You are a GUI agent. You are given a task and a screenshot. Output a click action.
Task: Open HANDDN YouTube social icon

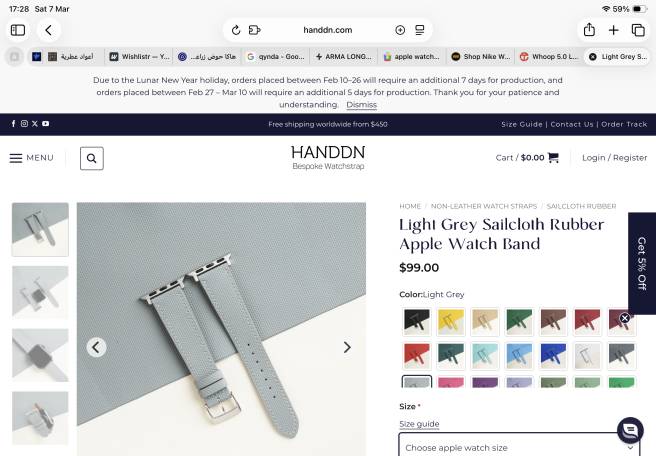[x=46, y=123]
